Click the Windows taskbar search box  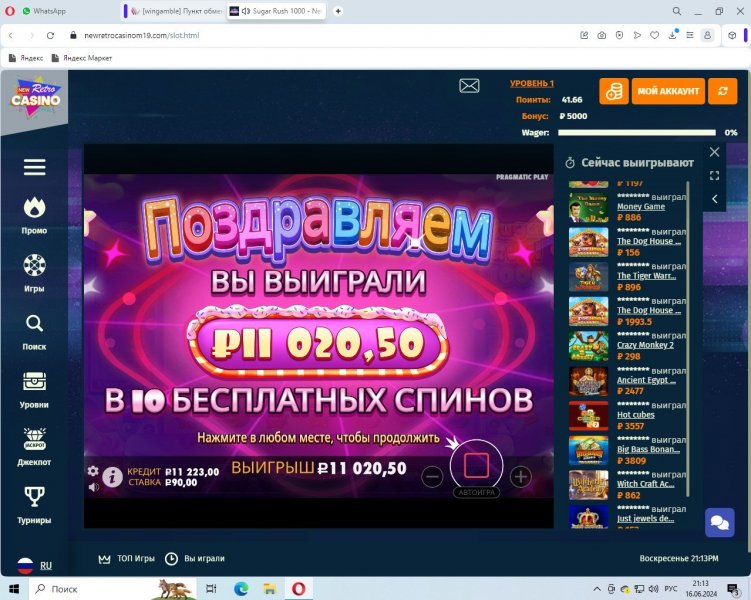point(113,589)
